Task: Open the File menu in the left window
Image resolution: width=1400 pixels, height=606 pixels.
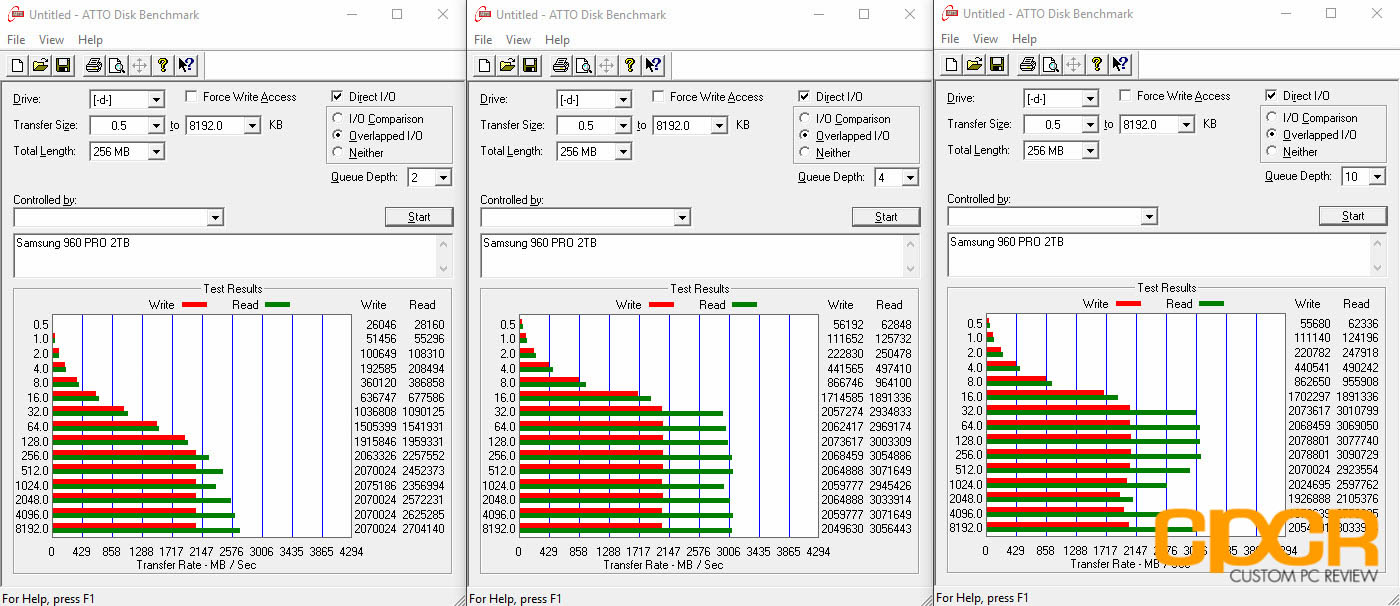Action: coord(16,40)
